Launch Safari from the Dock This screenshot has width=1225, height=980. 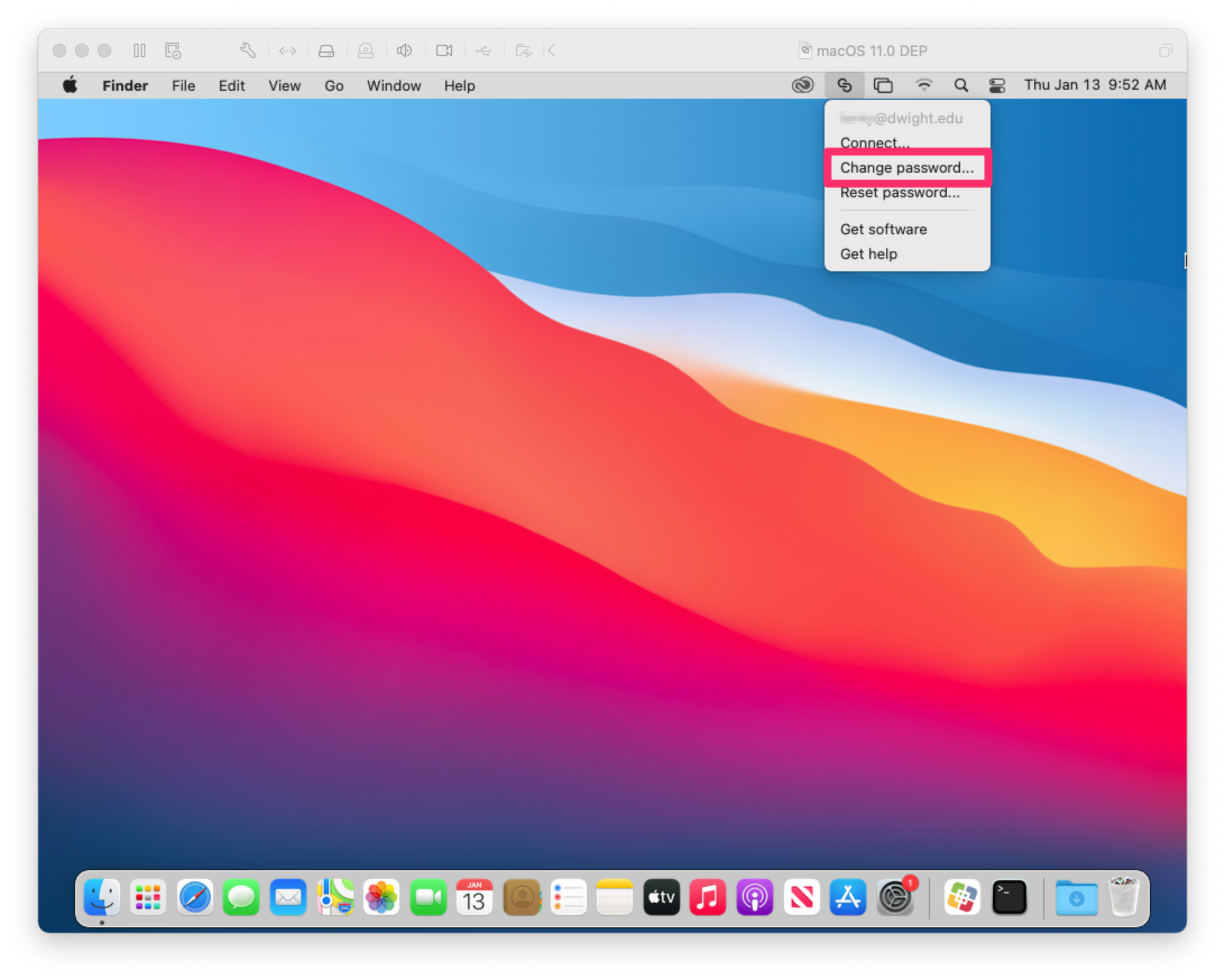coord(195,897)
